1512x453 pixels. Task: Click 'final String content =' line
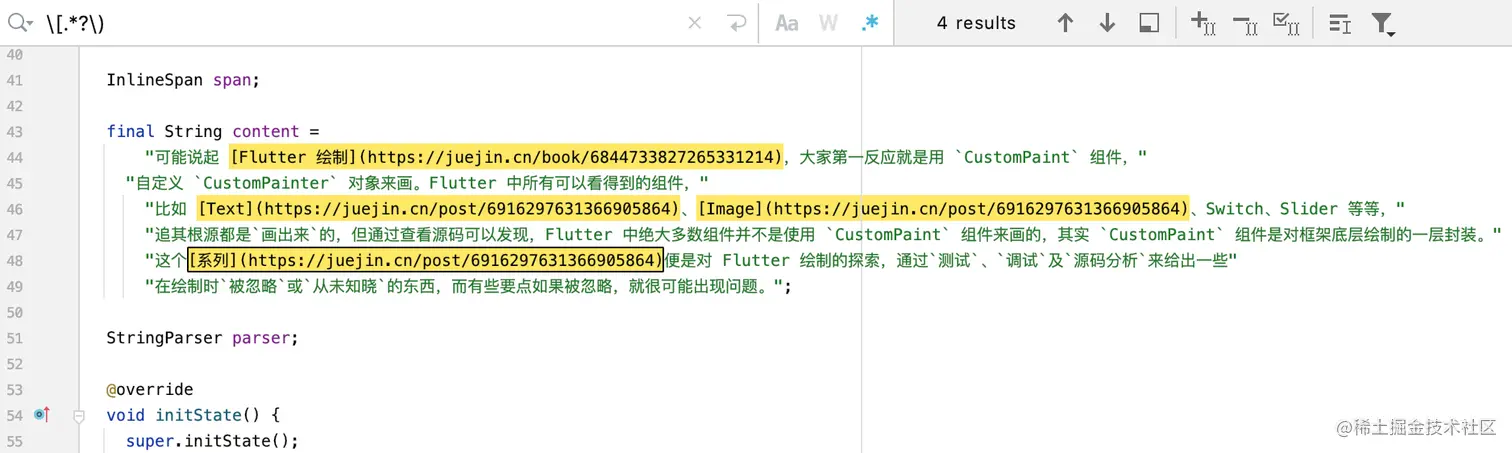[212, 131]
